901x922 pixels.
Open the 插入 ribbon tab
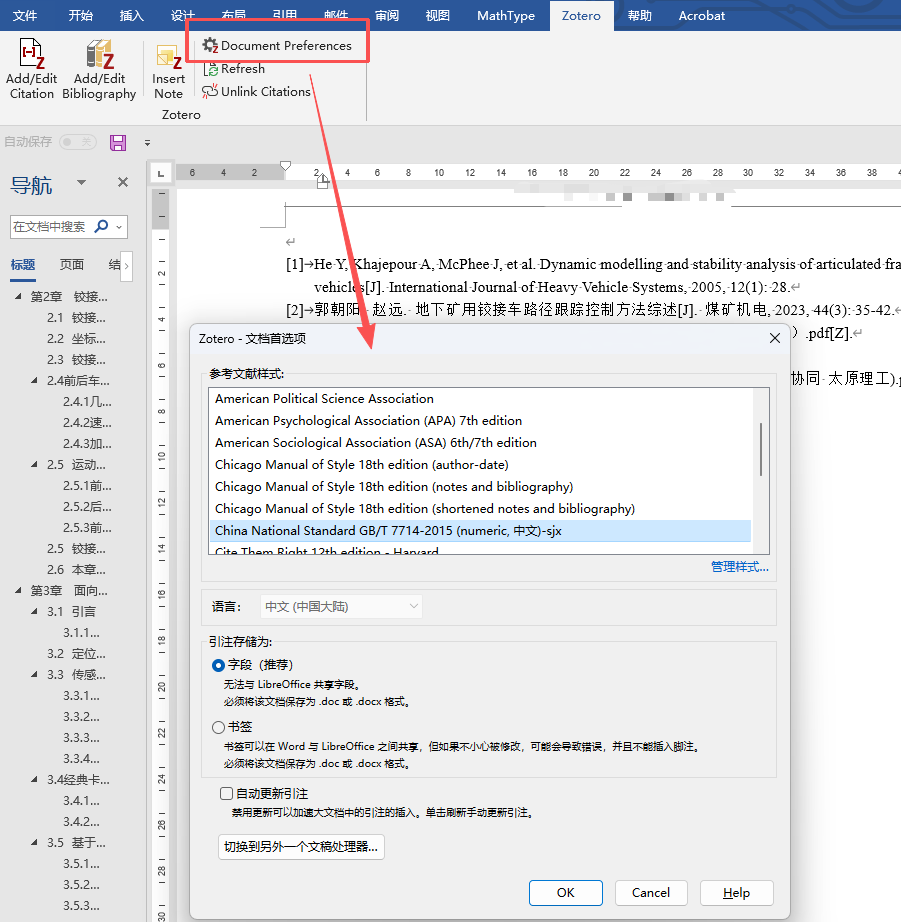coord(132,16)
